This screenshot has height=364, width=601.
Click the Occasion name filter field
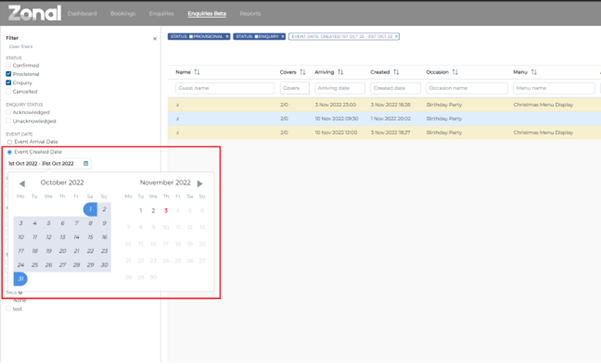(x=467, y=88)
